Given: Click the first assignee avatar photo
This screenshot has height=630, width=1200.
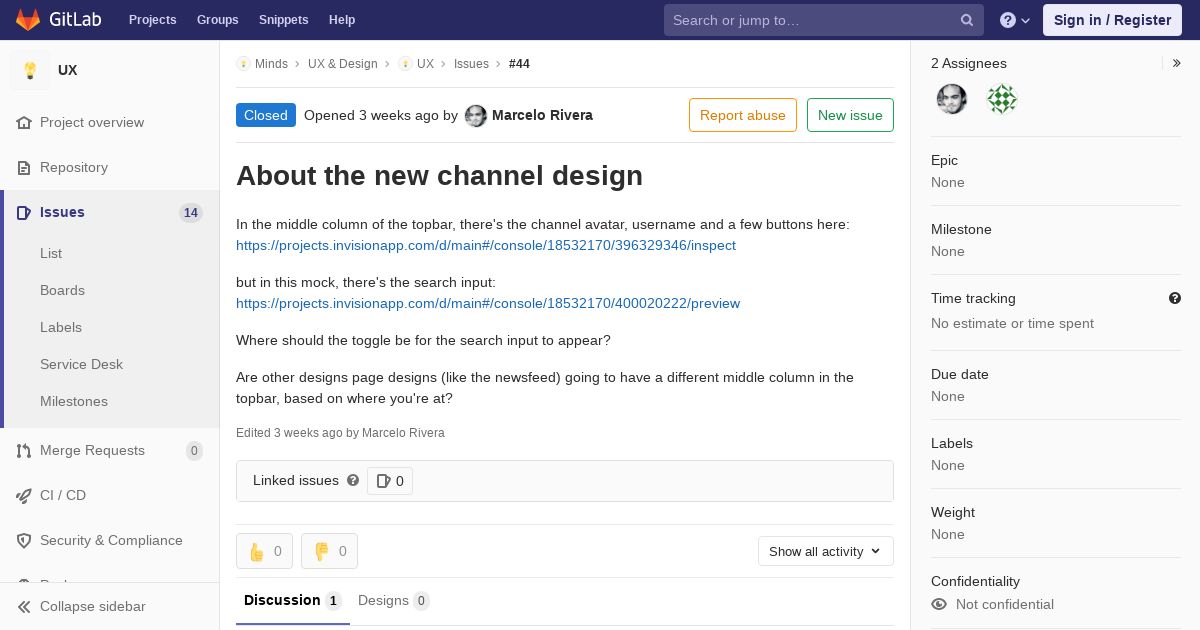Looking at the screenshot, I should click(952, 99).
